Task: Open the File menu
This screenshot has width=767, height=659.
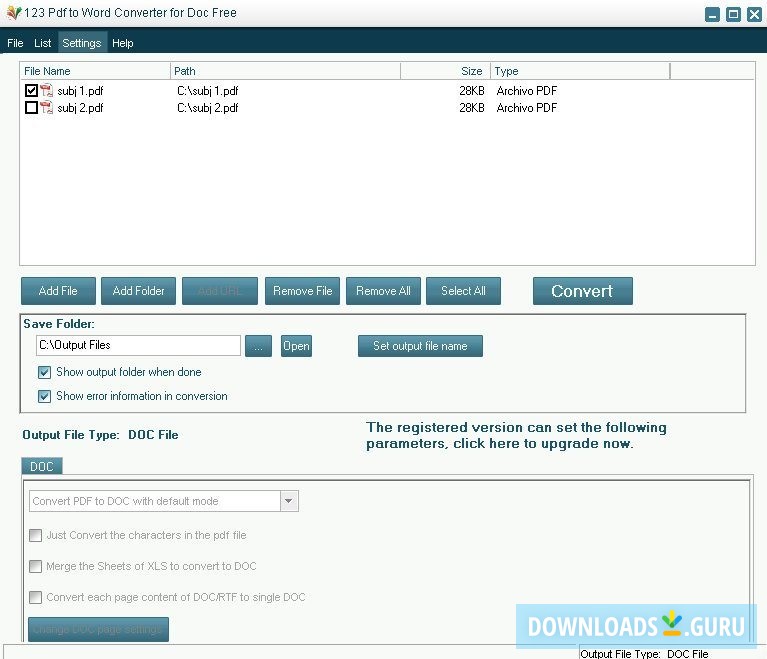Action: point(15,43)
